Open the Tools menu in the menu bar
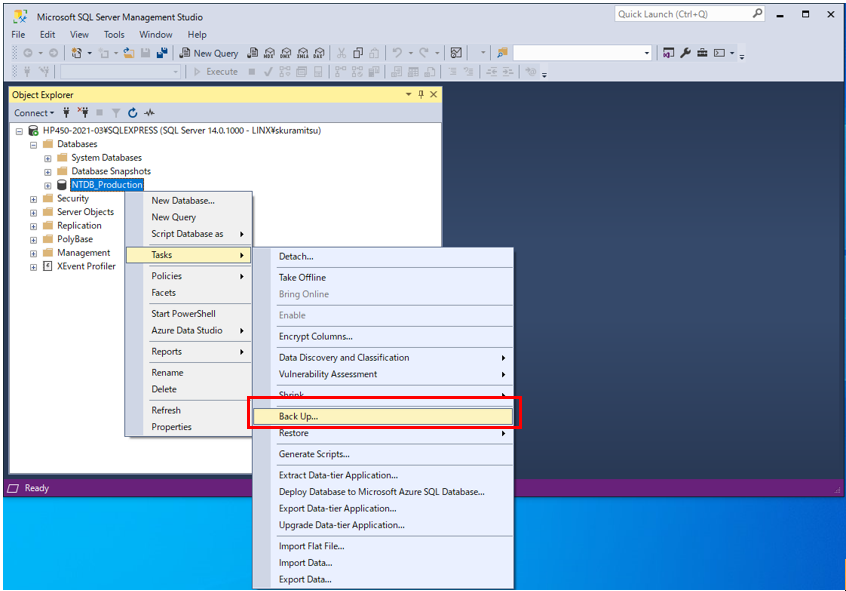This screenshot has width=846, height=591. pos(114,34)
